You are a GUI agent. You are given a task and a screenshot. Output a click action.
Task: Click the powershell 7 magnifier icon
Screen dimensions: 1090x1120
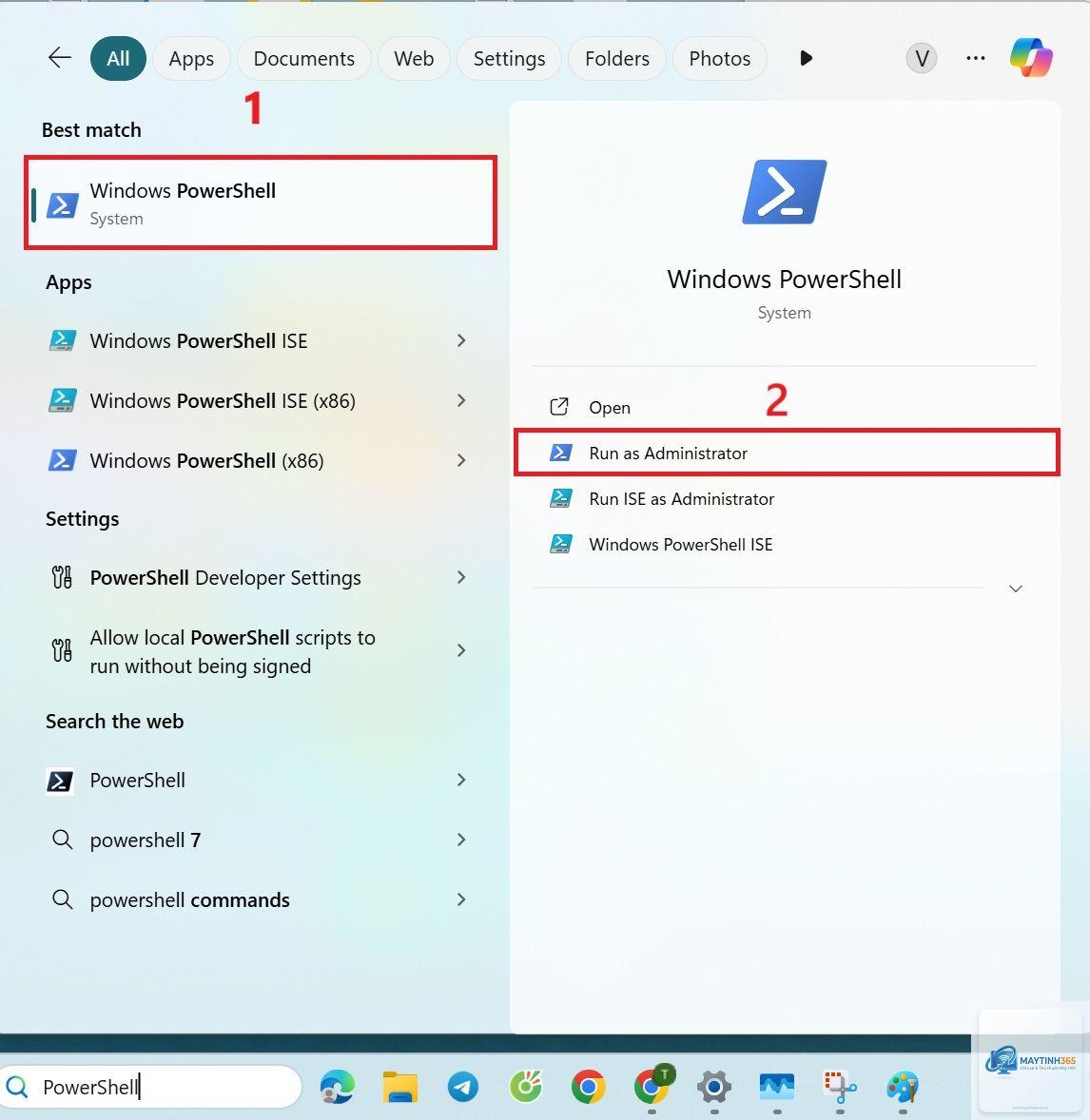62,840
